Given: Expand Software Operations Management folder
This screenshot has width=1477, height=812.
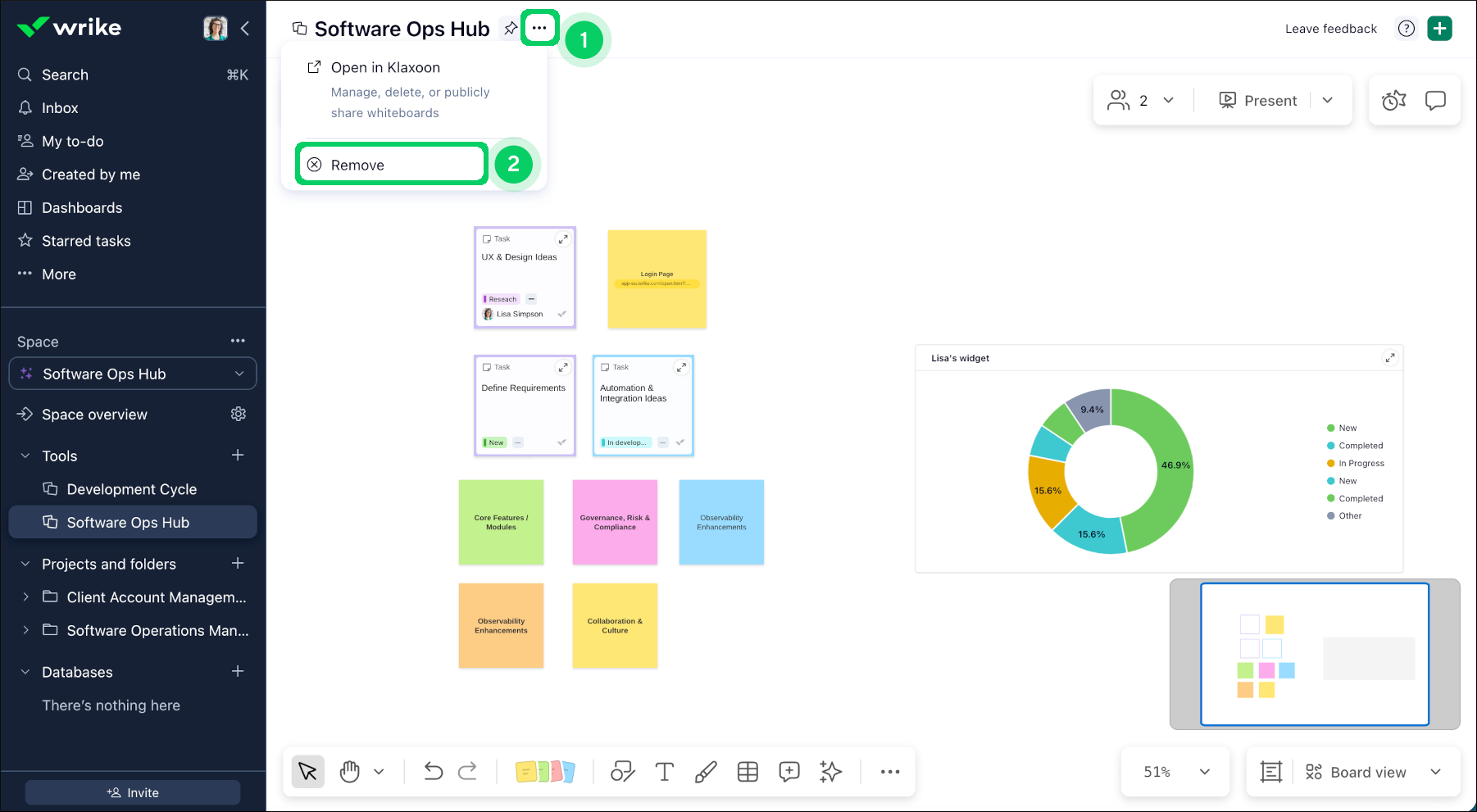Looking at the screenshot, I should pyautogui.click(x=25, y=630).
